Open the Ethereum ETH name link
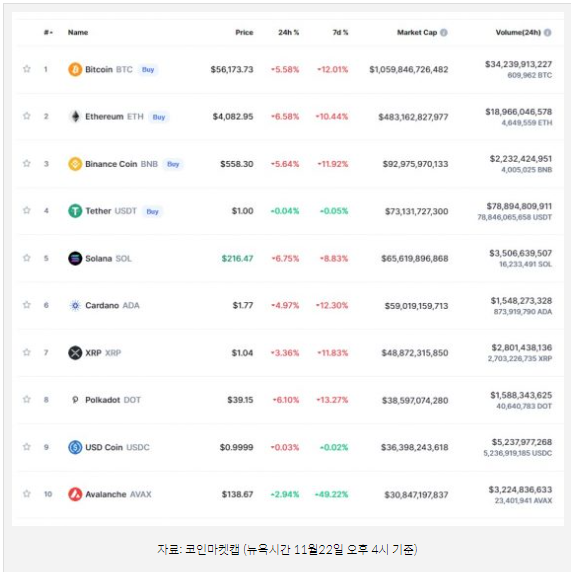The image size is (571, 572). click(114, 117)
